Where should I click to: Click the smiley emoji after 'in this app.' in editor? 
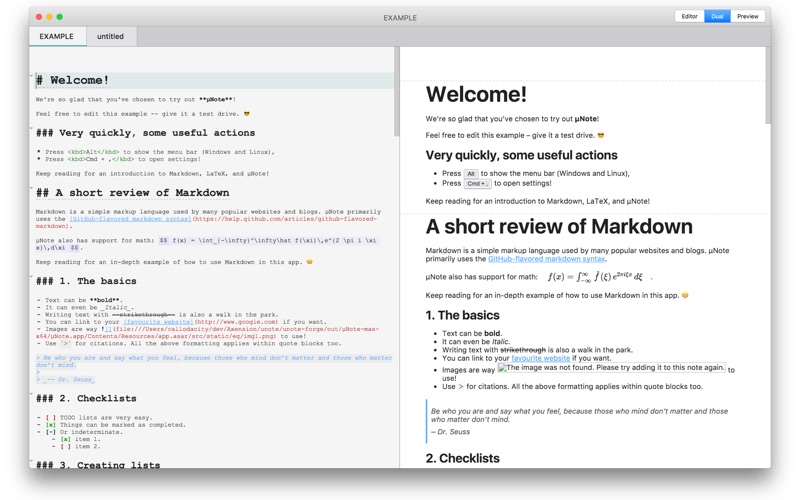coord(309,262)
